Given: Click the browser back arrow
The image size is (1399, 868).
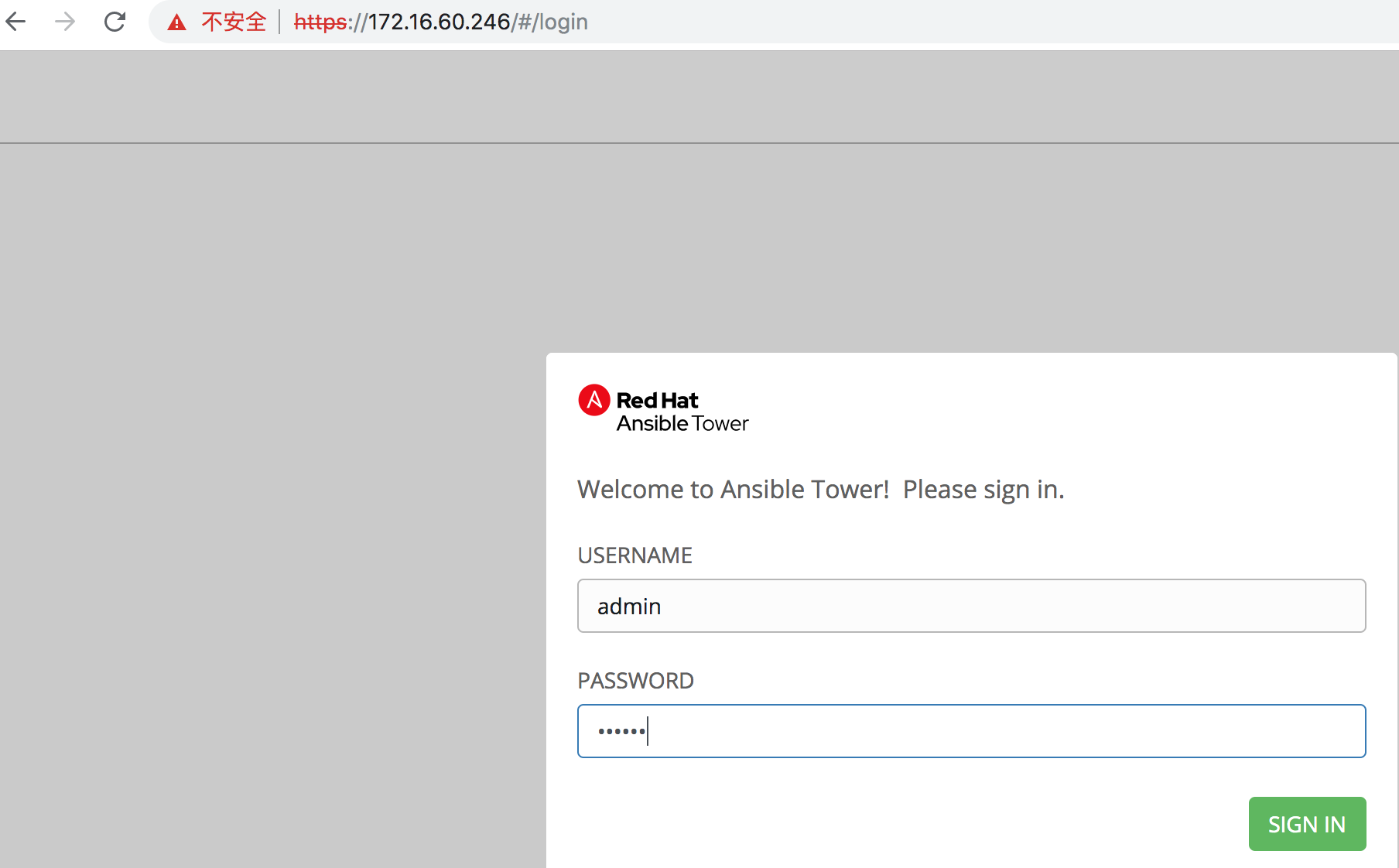Looking at the screenshot, I should 15,22.
